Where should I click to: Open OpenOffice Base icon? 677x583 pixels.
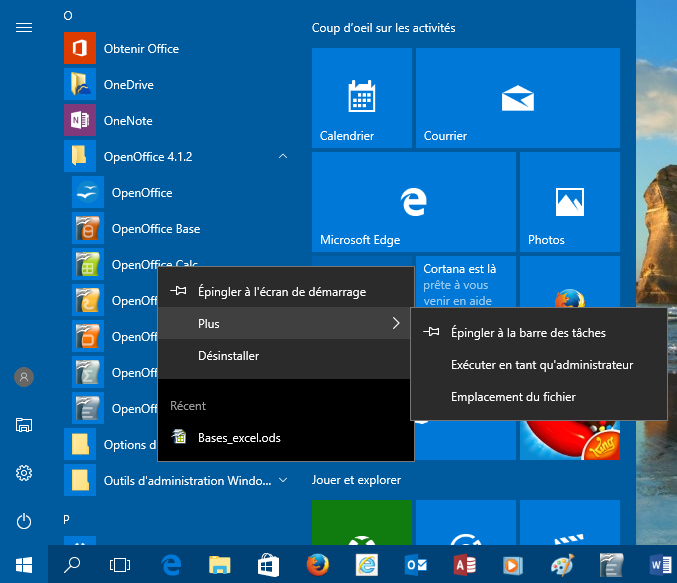coord(88,228)
